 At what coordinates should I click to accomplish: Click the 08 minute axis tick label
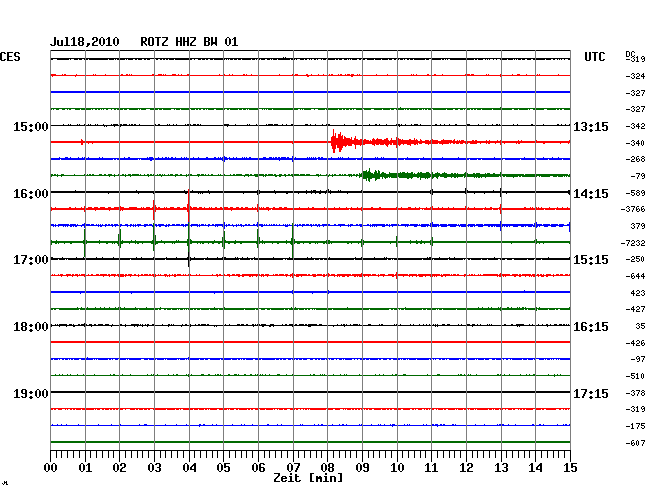coord(327,468)
